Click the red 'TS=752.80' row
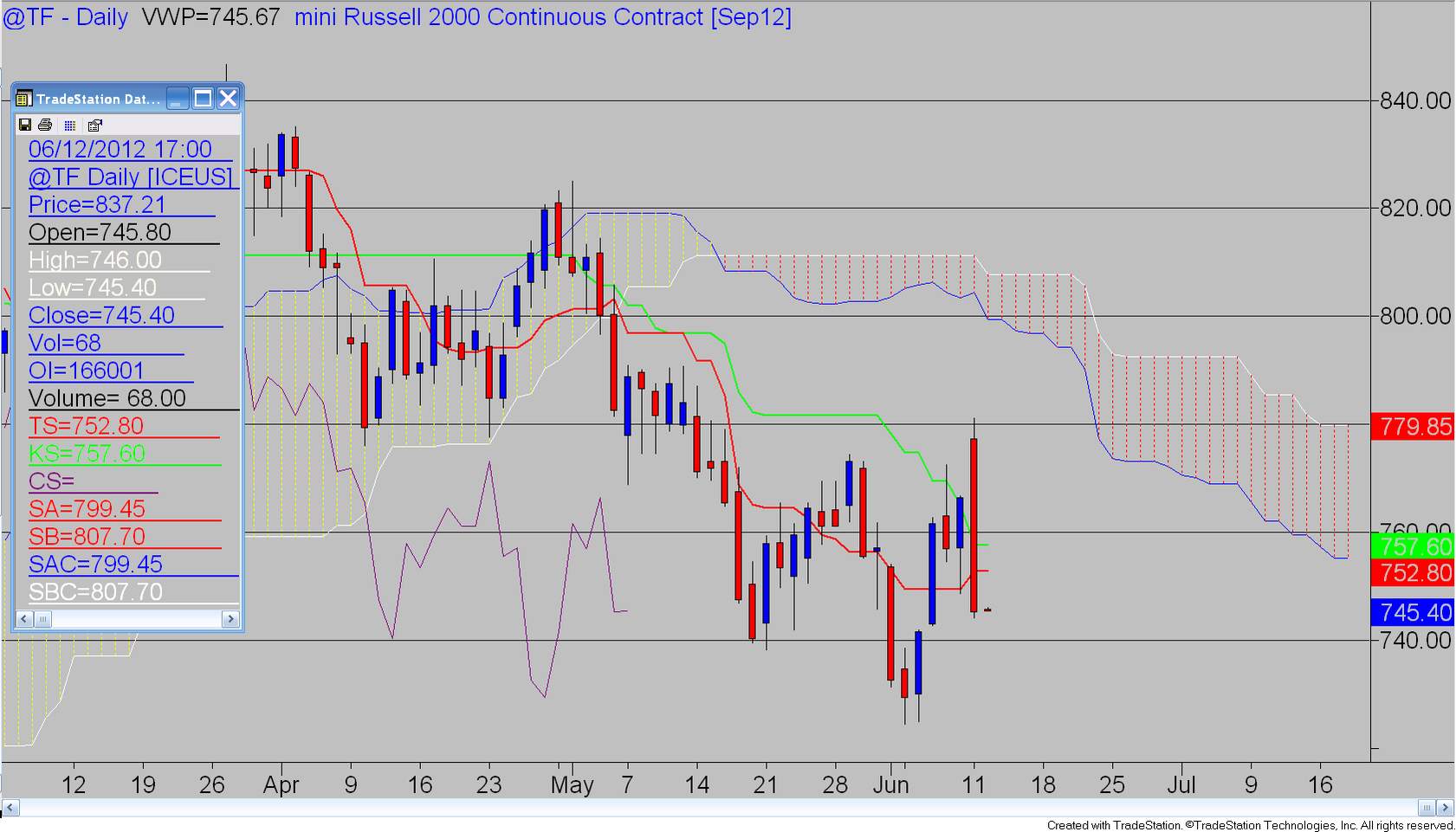 point(87,426)
